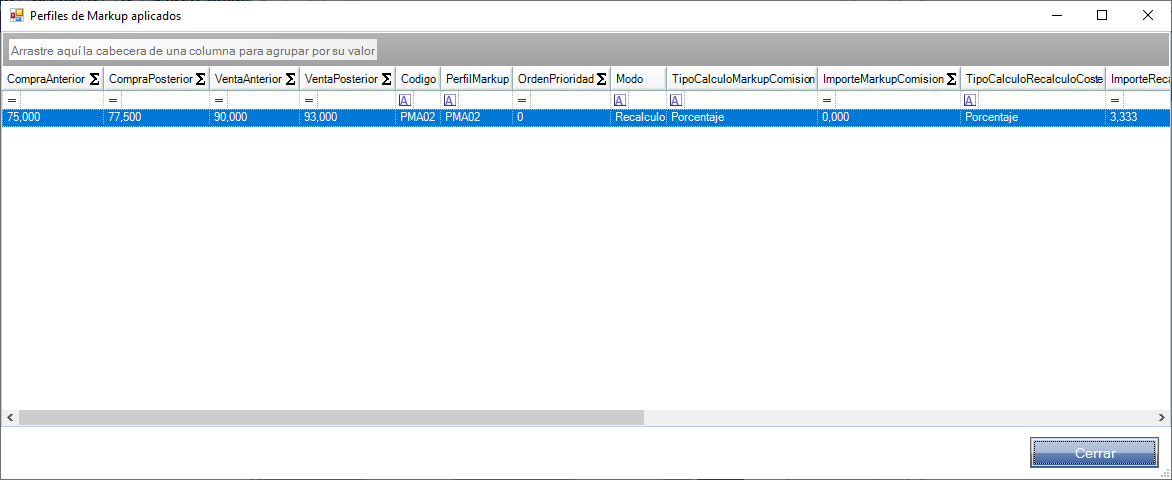Click the sigma icon in VentaPosterior header
Image resolution: width=1172 pixels, height=480 pixels.
(x=386, y=79)
